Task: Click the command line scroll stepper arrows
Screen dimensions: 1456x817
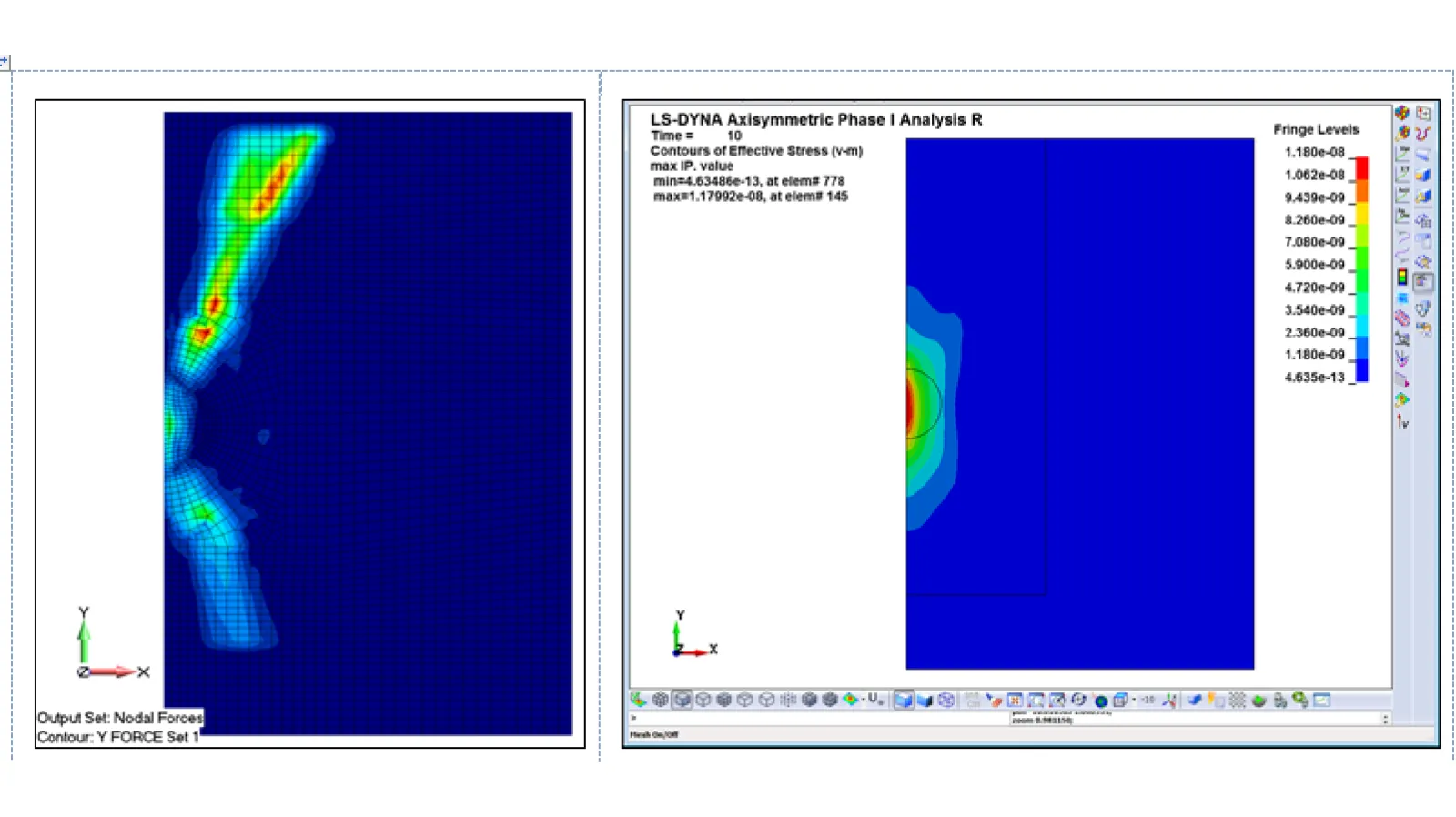Action: (1385, 719)
